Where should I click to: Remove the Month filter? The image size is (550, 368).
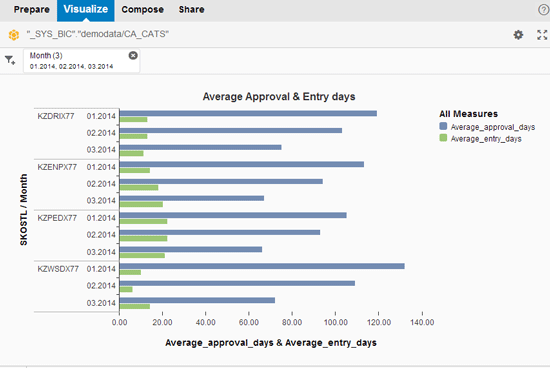coord(133,55)
